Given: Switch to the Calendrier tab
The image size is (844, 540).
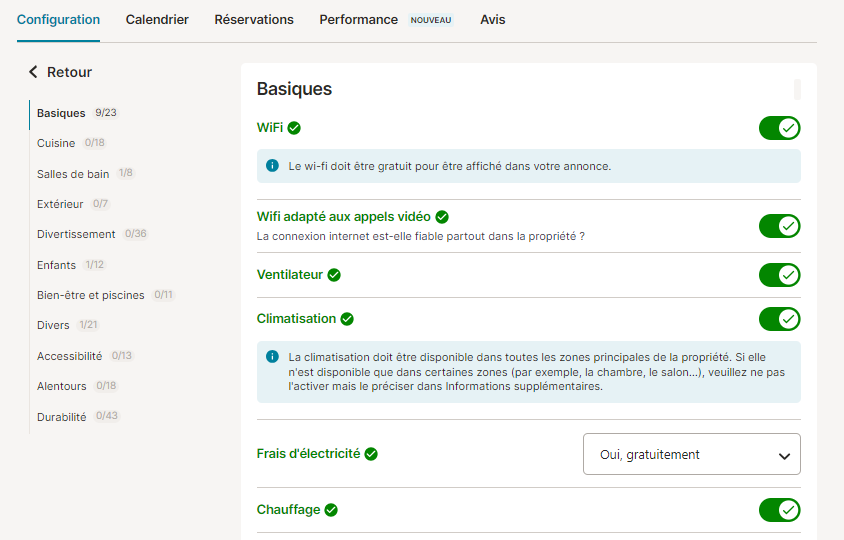Looking at the screenshot, I should point(157,20).
